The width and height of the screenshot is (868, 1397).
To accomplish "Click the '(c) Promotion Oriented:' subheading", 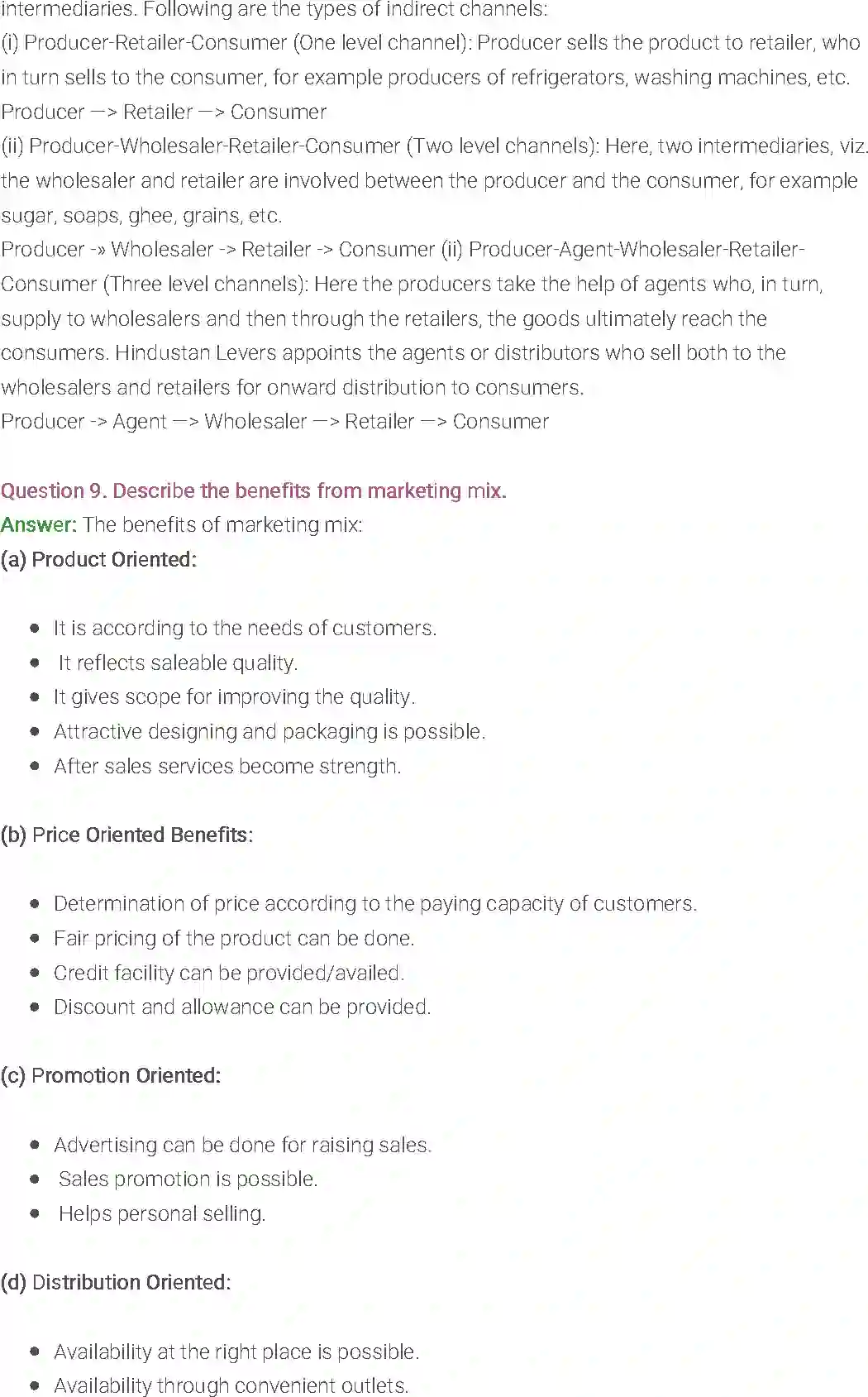I will click(x=111, y=1076).
